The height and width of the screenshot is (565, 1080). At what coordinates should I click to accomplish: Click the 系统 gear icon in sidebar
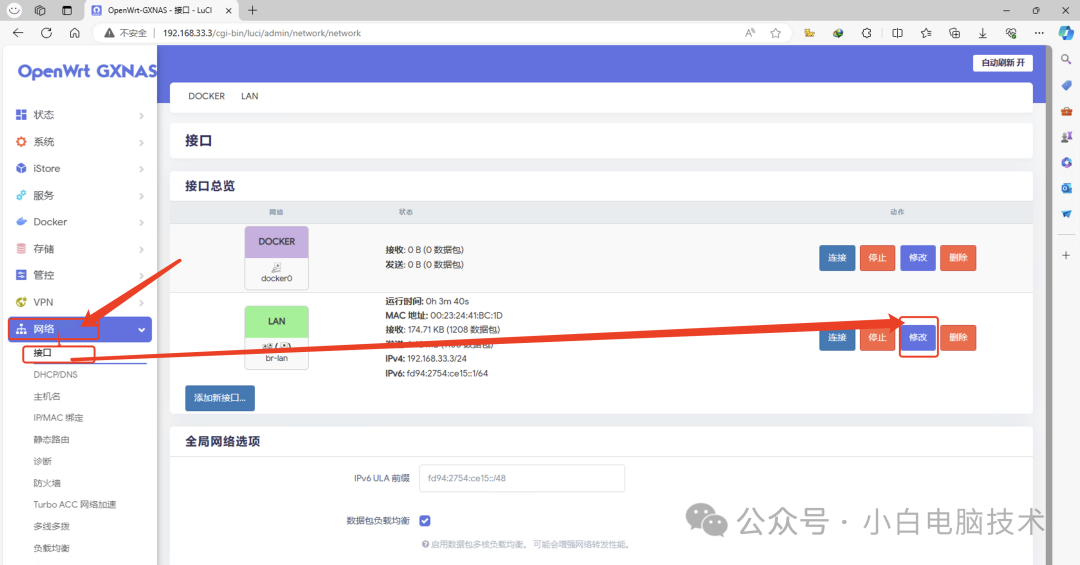tap(21, 141)
